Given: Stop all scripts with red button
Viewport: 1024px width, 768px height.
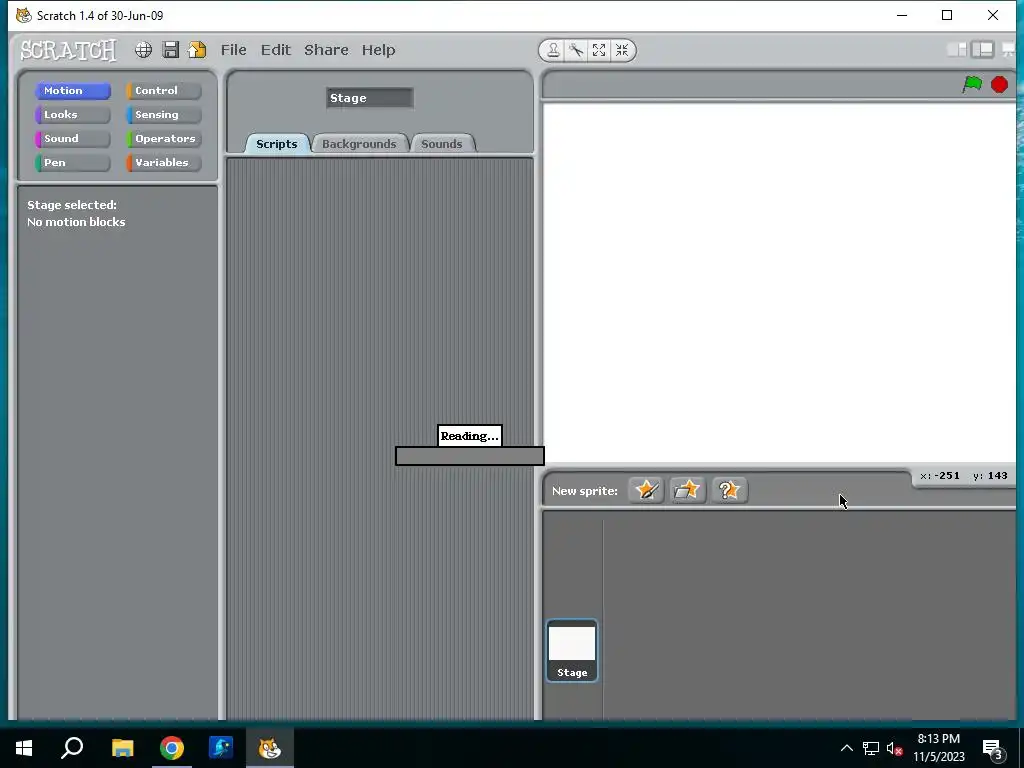Looking at the screenshot, I should coord(999,84).
